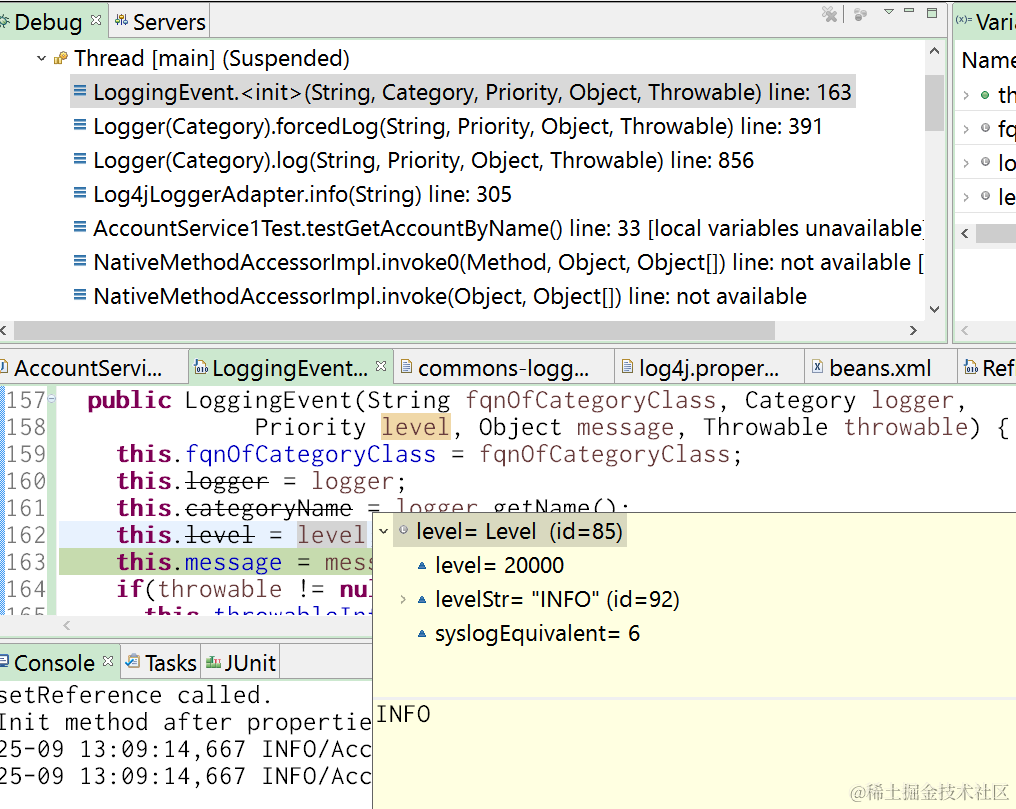Open commons-logg... editor tab

(x=503, y=368)
